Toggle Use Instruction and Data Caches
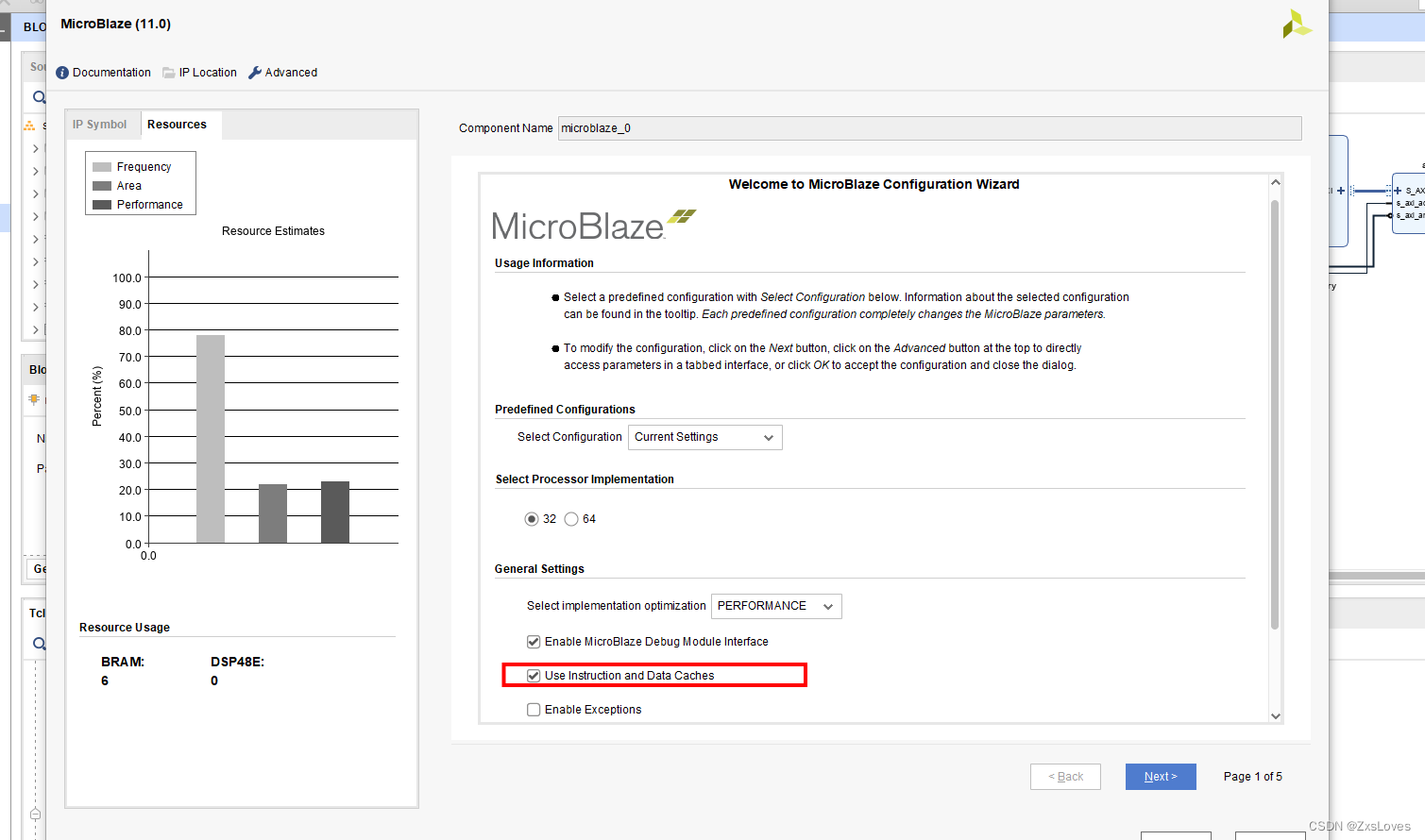Viewport: 1425px width, 840px height. (x=534, y=676)
